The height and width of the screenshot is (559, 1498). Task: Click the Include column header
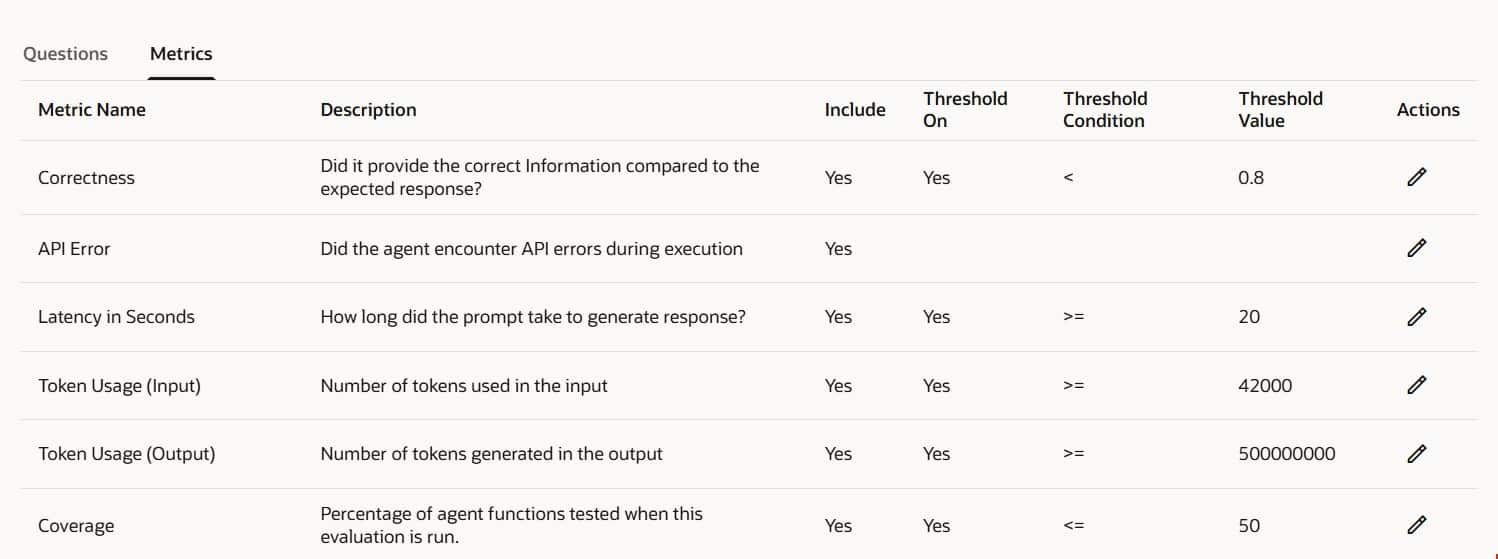pos(854,110)
